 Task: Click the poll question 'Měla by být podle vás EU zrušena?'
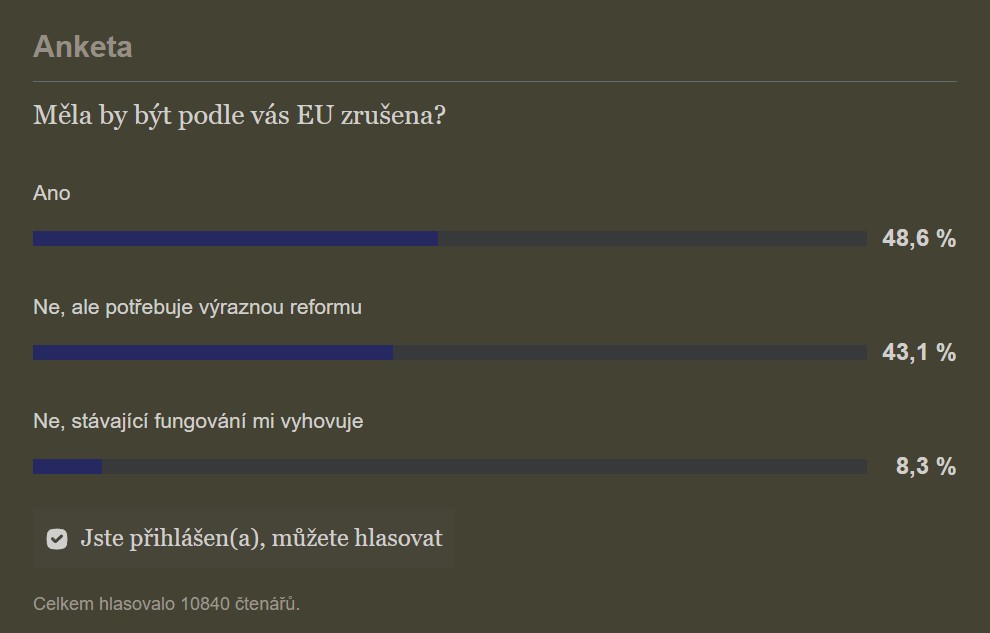[x=239, y=115]
